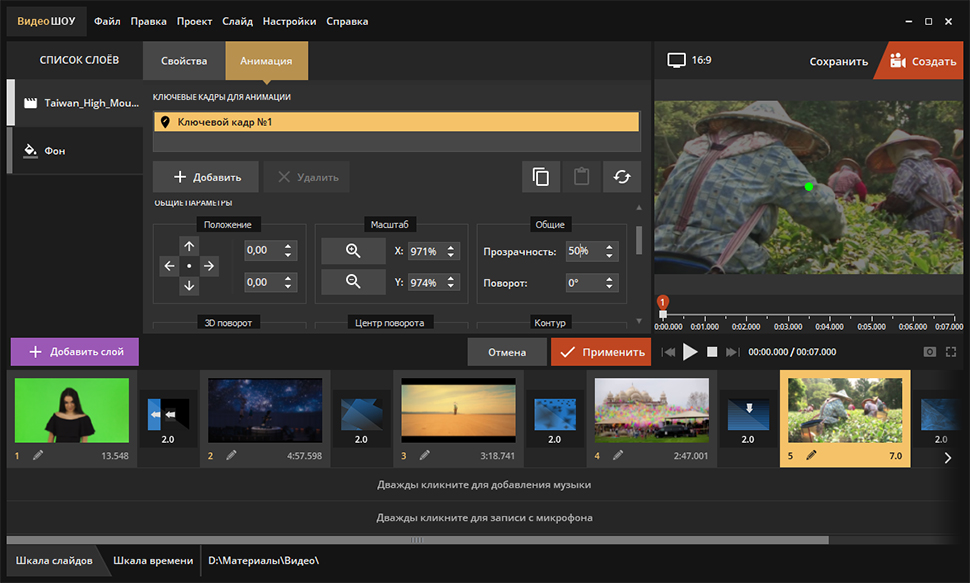Play the slide preview
This screenshot has height=583, width=970.
[690, 352]
